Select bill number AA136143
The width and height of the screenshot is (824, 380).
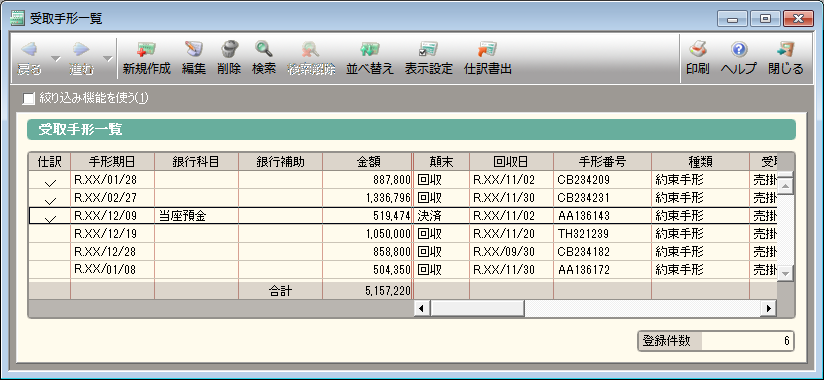(x=602, y=216)
